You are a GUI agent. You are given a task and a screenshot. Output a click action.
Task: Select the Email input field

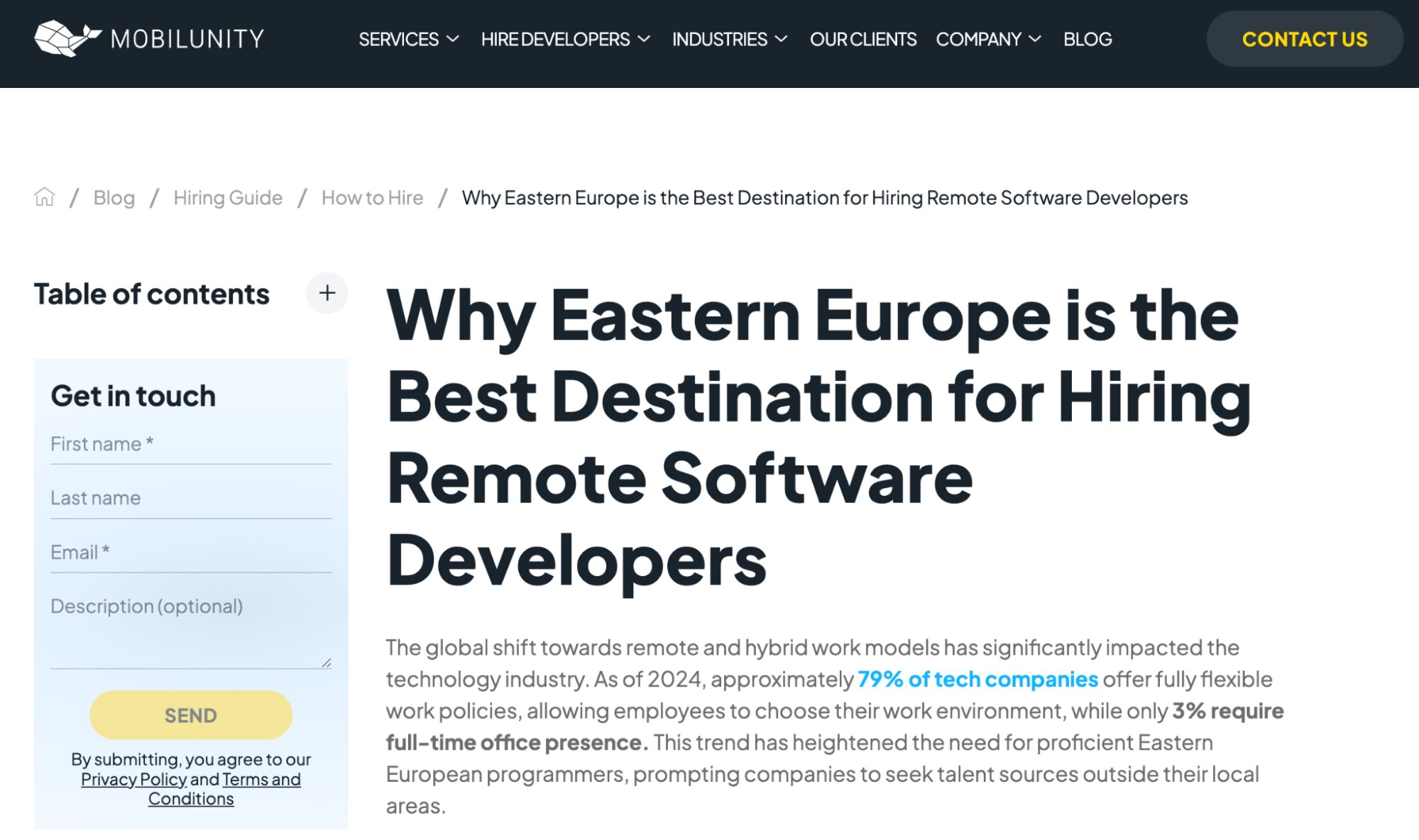pos(190,553)
